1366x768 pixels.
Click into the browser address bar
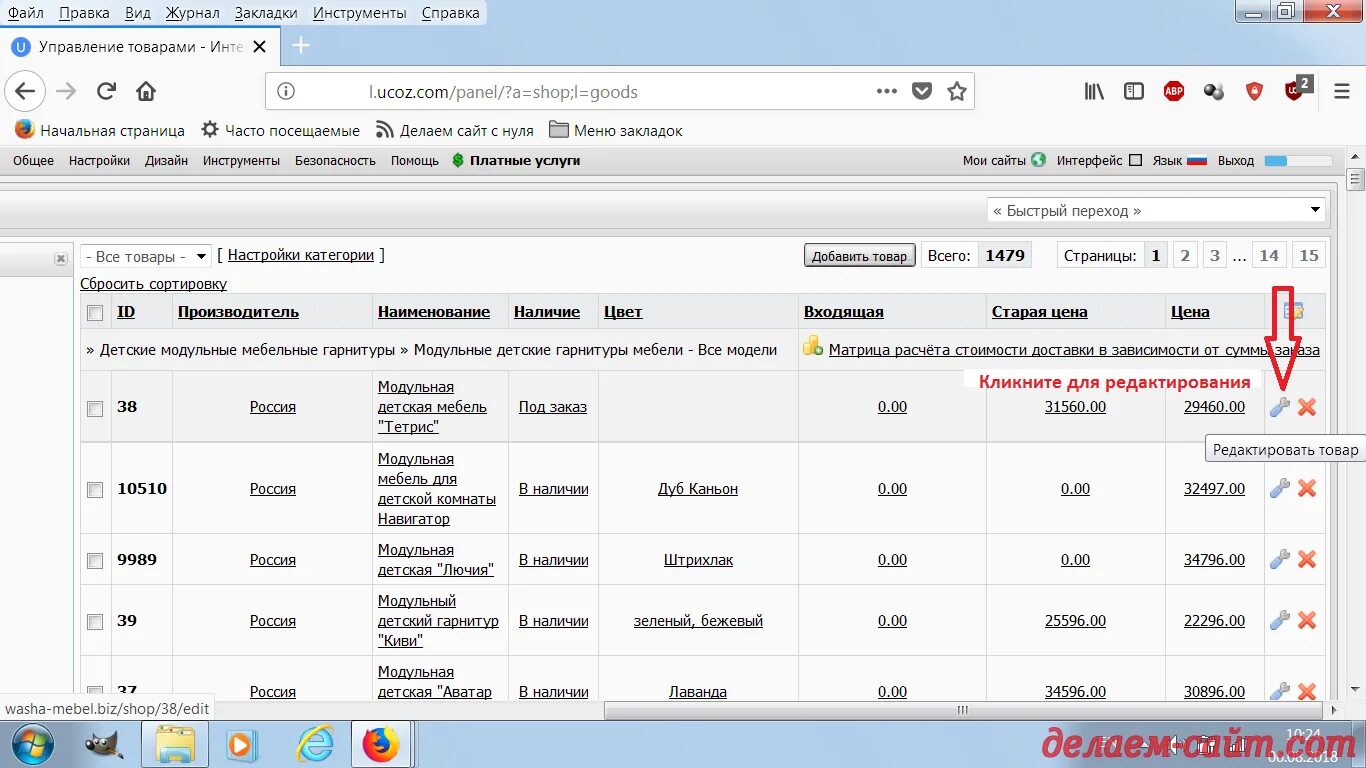(620, 92)
